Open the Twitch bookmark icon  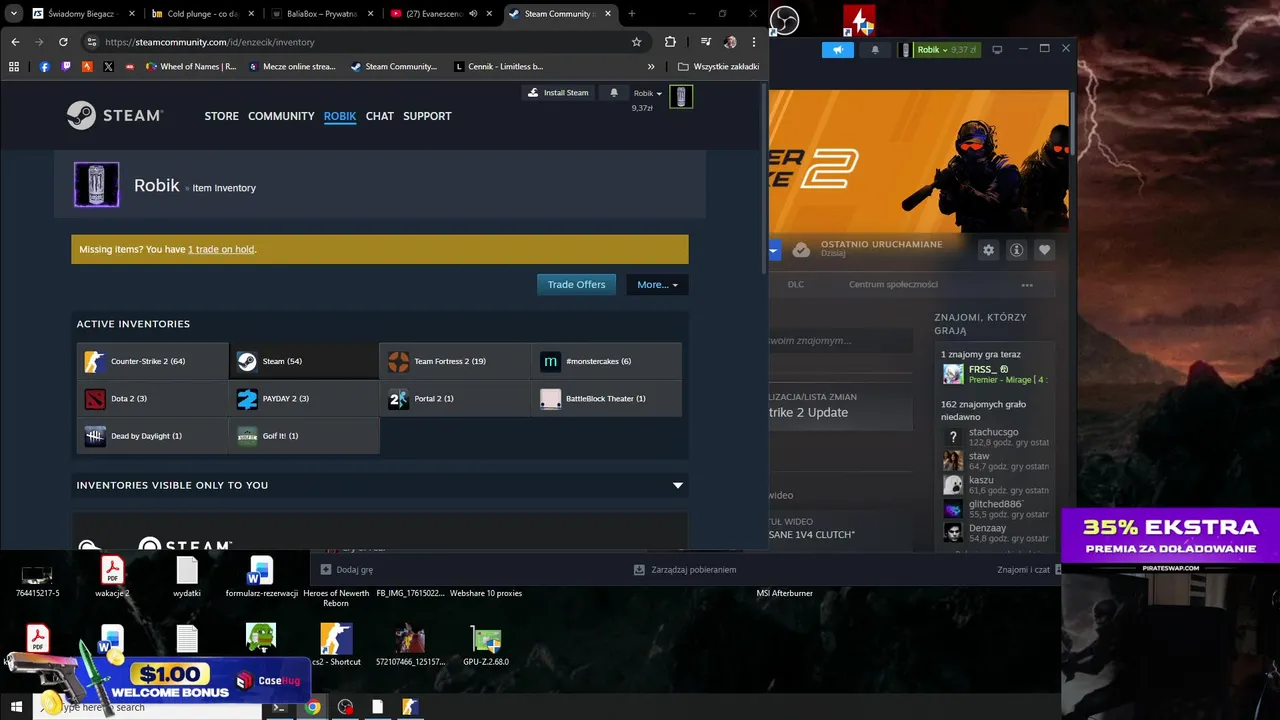[66, 67]
